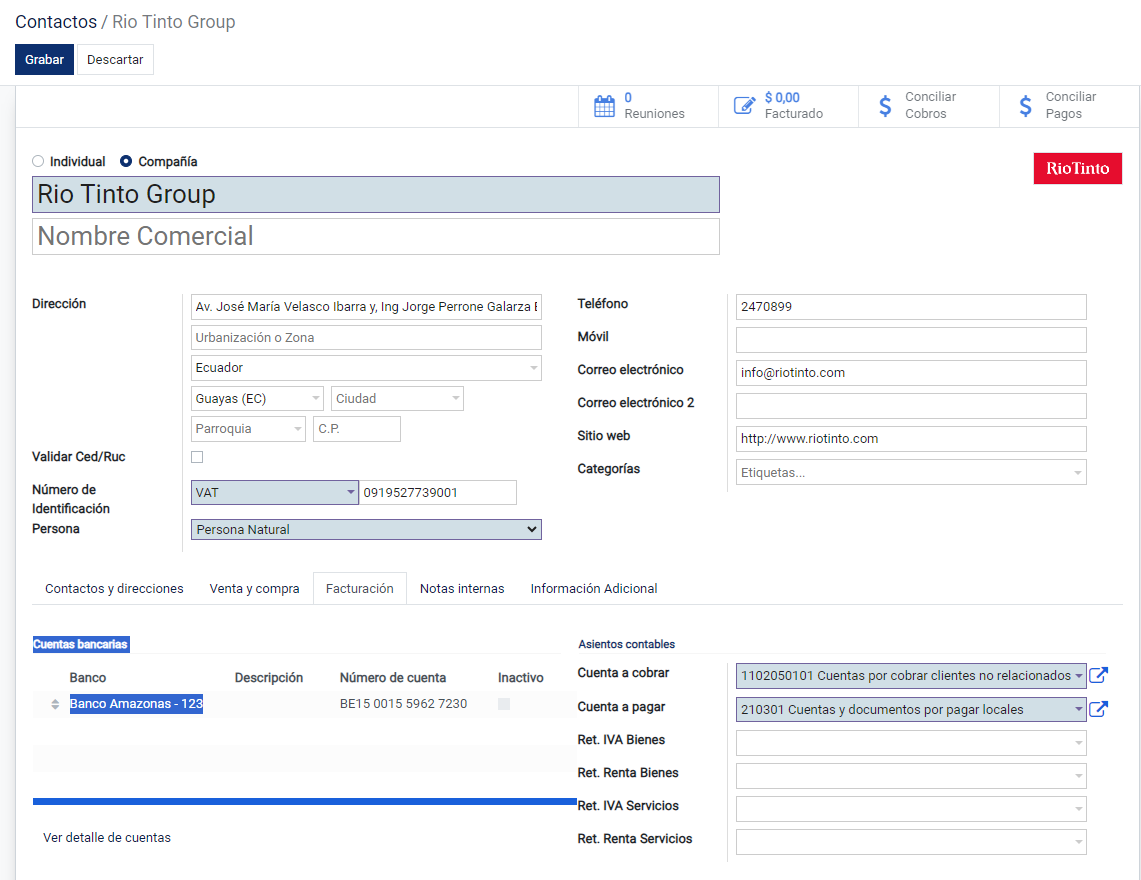Open the VAT identification type dropdown
This screenshot has height=880, width=1141.
tap(274, 493)
